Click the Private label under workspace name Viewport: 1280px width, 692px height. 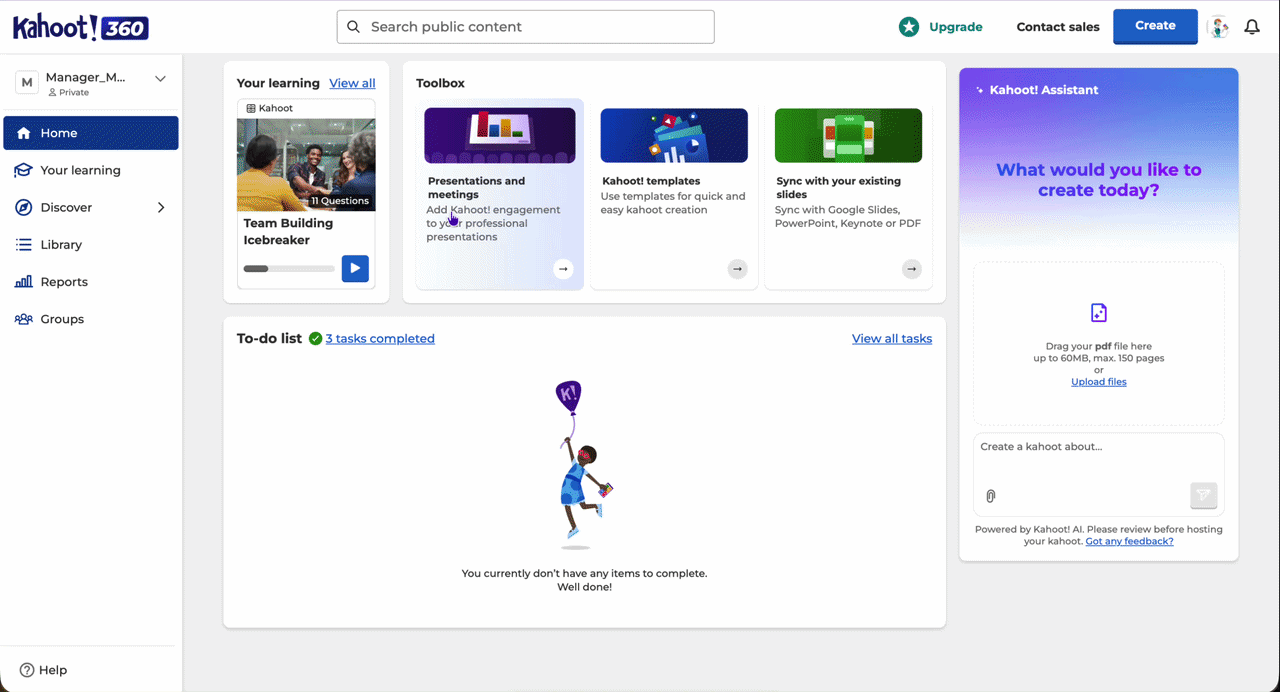pyautogui.click(x=69, y=93)
